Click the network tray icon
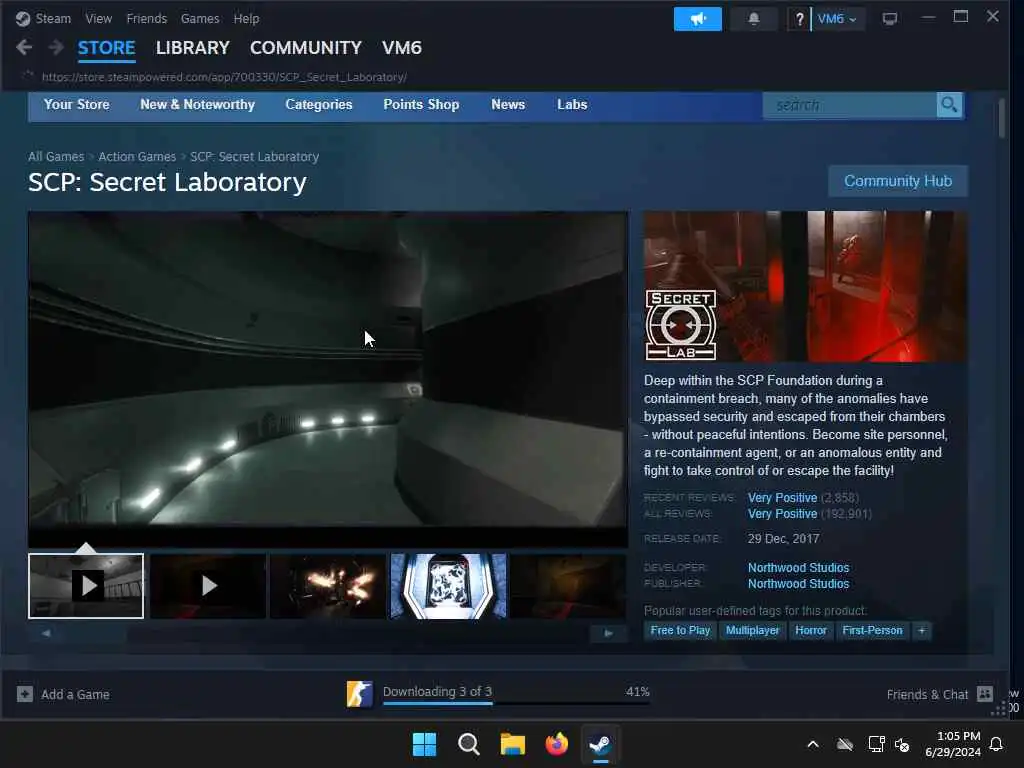This screenshot has width=1024, height=768. click(x=876, y=744)
